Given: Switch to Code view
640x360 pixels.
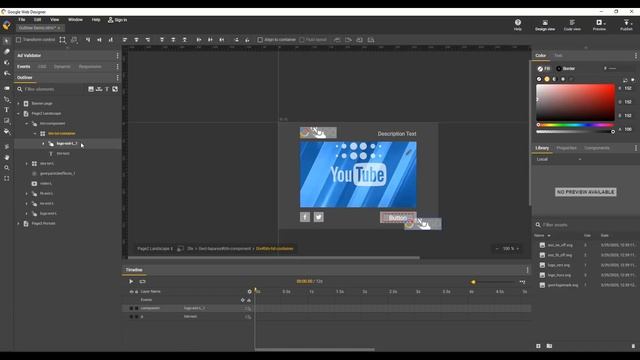Looking at the screenshot, I should click(x=572, y=24).
